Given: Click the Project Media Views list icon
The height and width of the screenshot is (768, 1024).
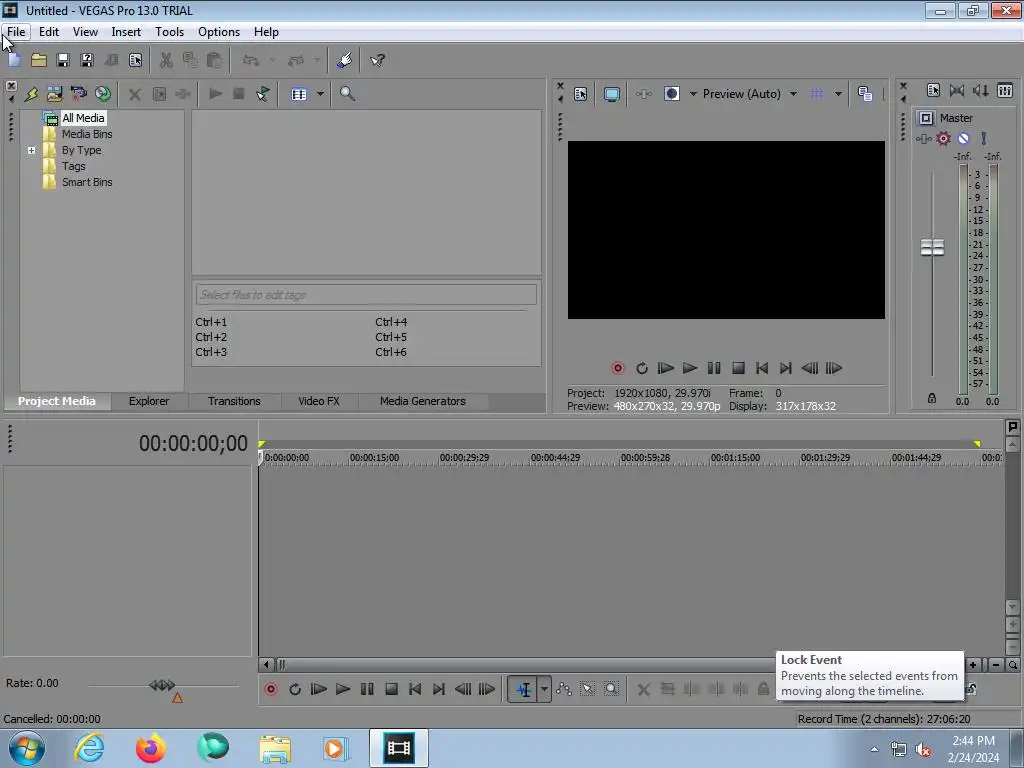Looking at the screenshot, I should pos(299,94).
